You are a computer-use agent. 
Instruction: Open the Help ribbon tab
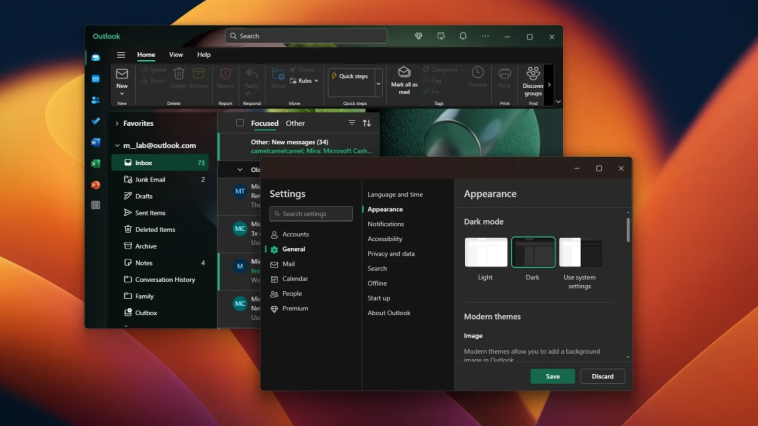pos(204,55)
